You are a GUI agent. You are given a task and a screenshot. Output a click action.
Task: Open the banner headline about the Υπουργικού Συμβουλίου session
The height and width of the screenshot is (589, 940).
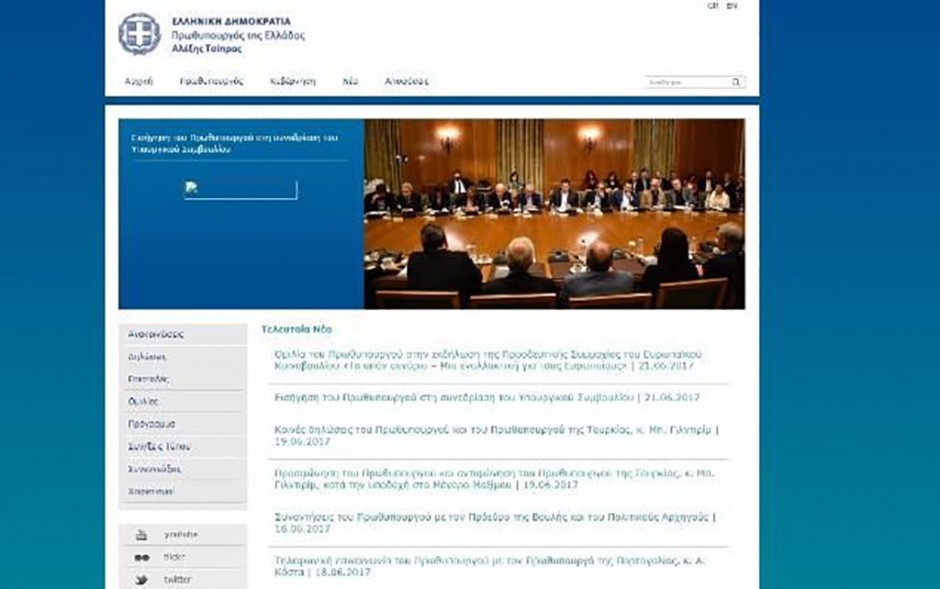coord(235,141)
